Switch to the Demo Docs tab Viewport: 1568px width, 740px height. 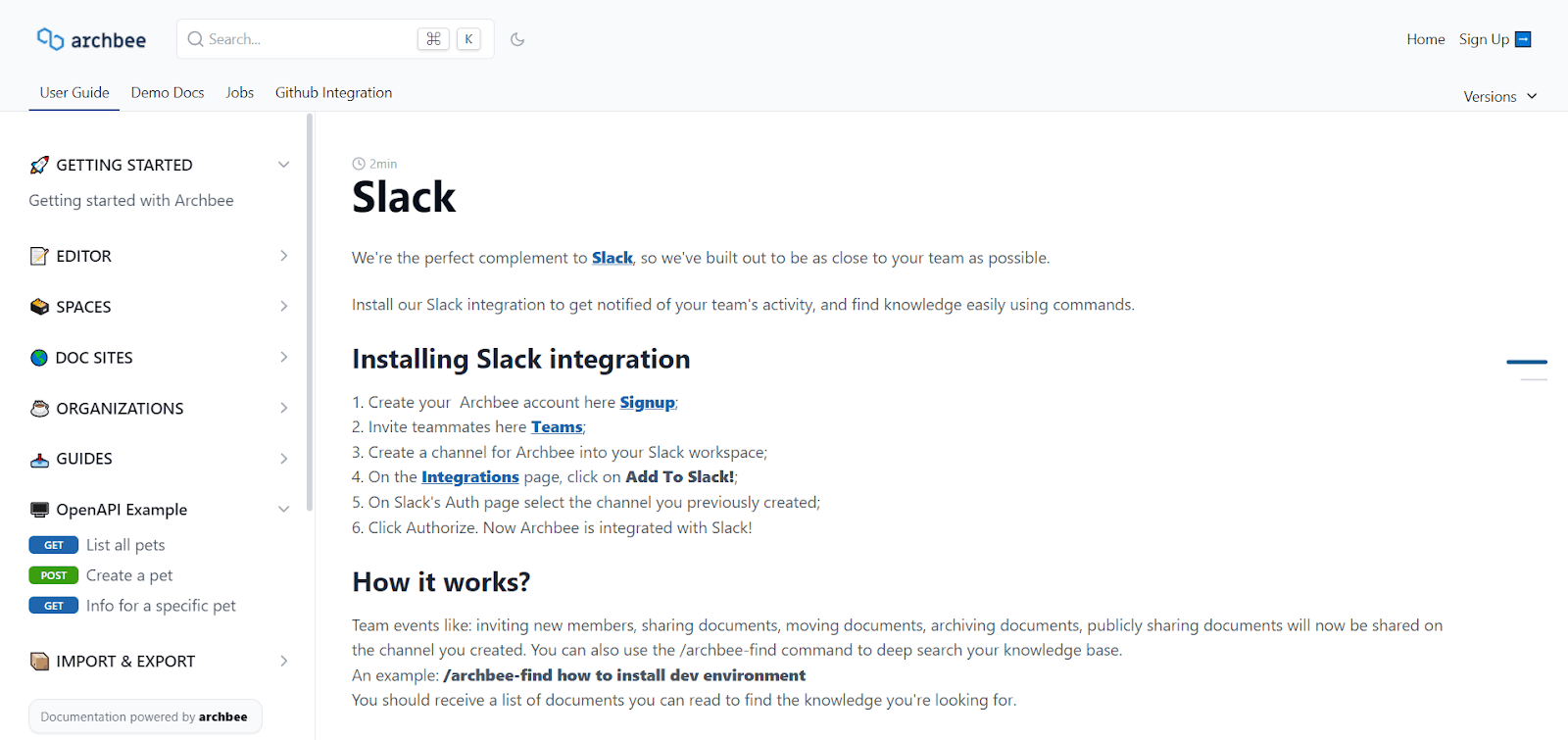coord(168,92)
